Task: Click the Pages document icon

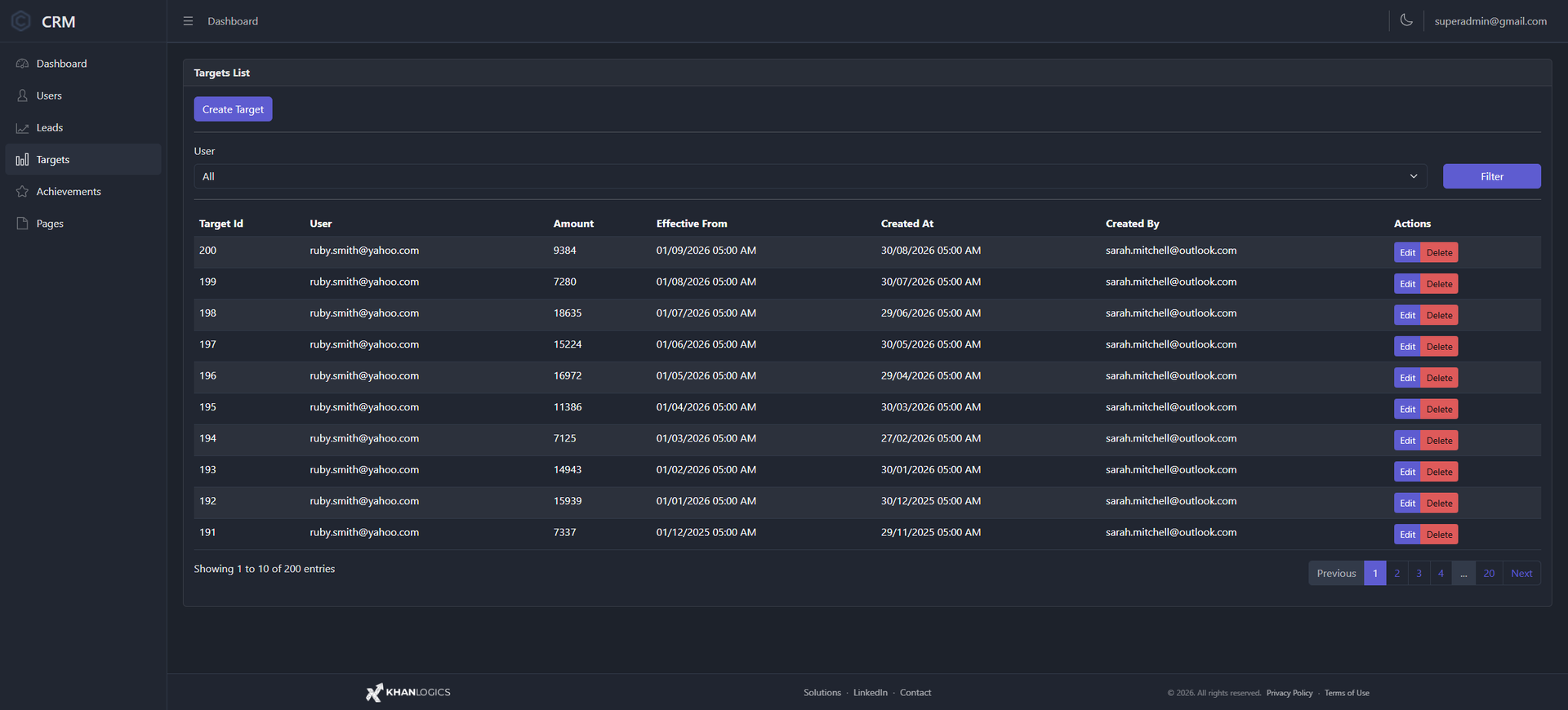Action: [x=22, y=223]
